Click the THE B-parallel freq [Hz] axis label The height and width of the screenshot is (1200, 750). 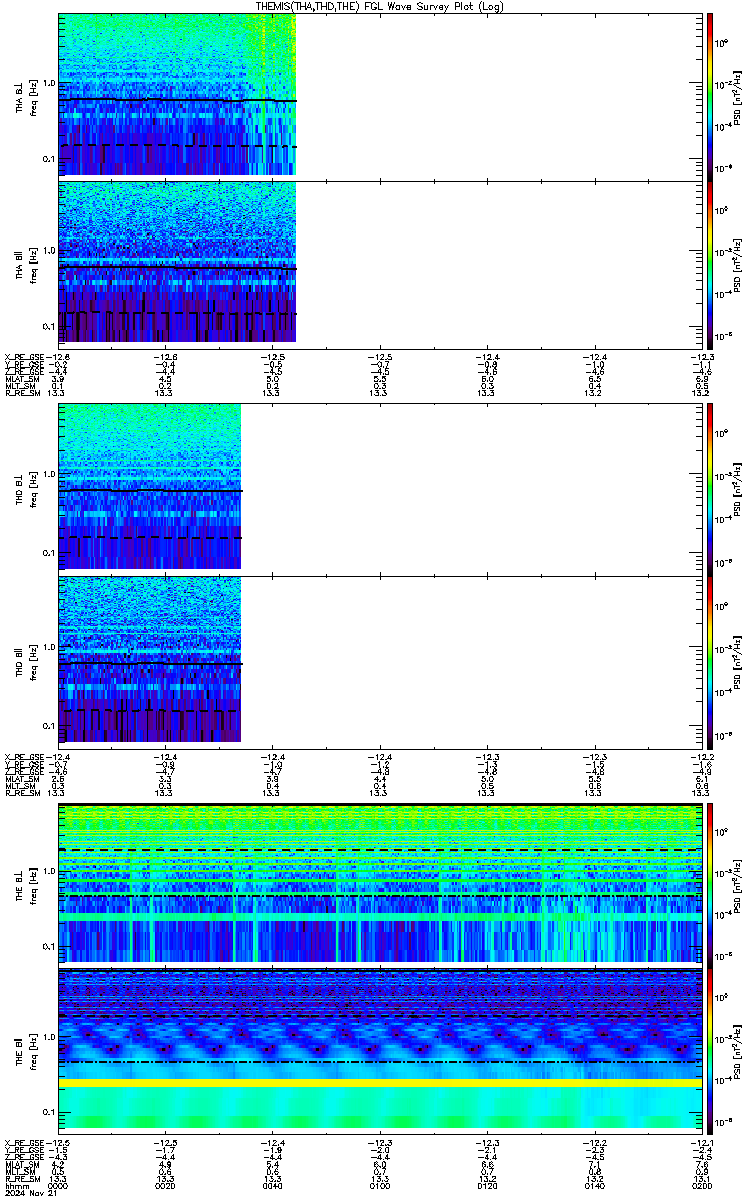tap(32, 1052)
